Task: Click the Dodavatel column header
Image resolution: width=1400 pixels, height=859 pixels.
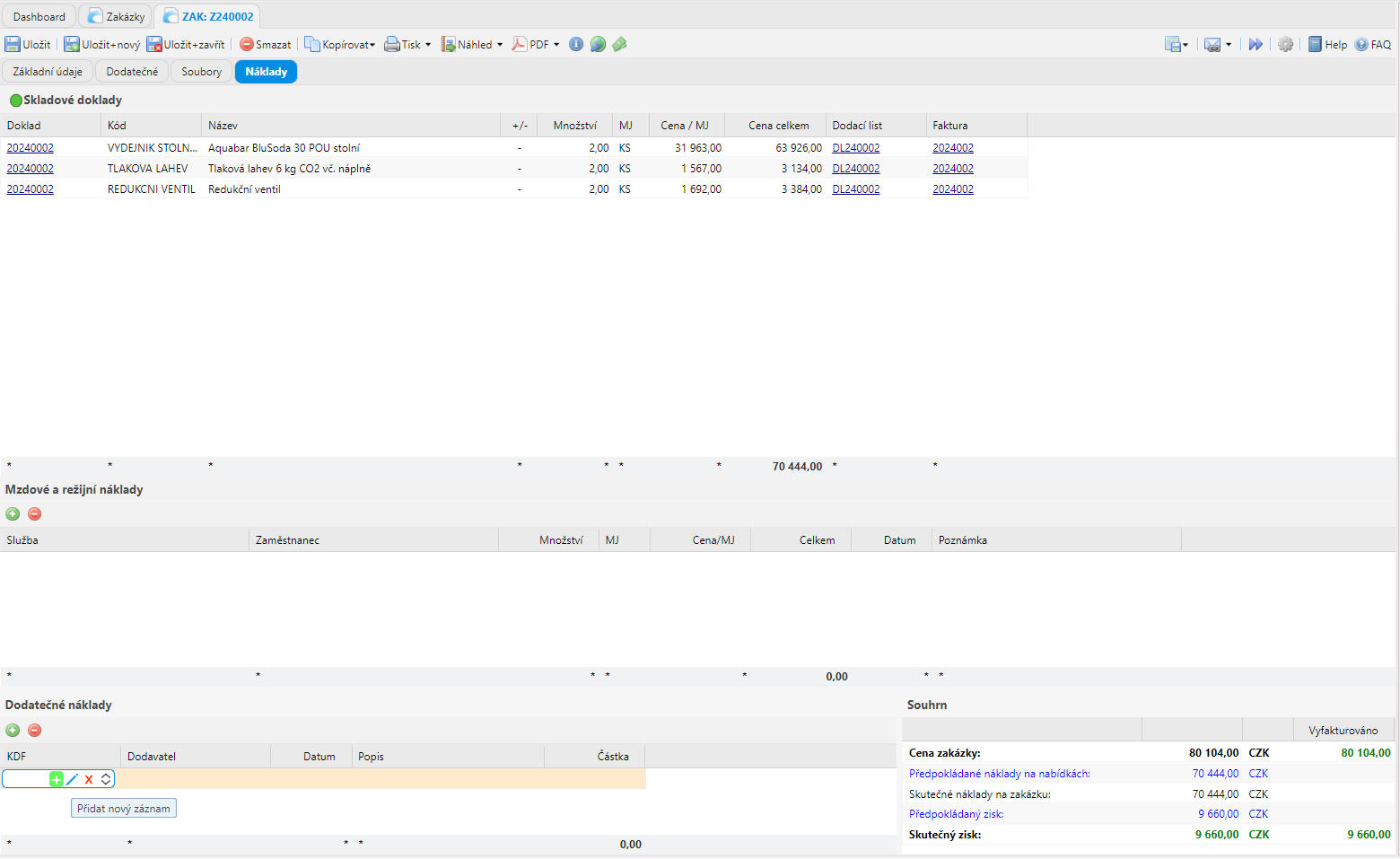Action: pyautogui.click(x=196, y=757)
